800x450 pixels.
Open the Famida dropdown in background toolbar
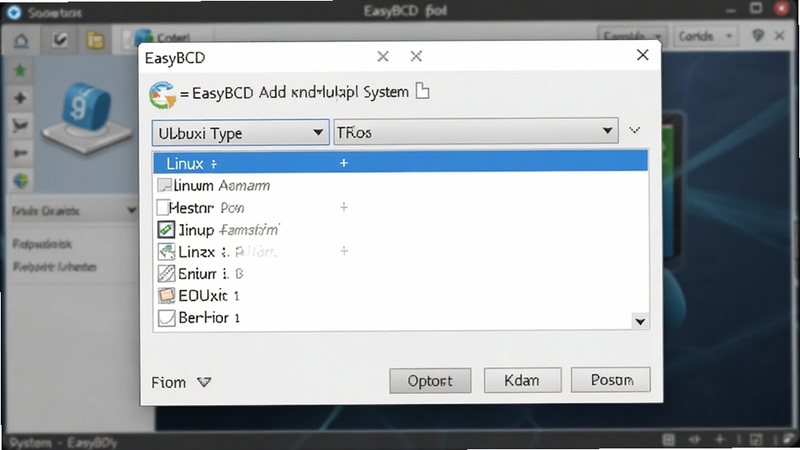pos(632,36)
